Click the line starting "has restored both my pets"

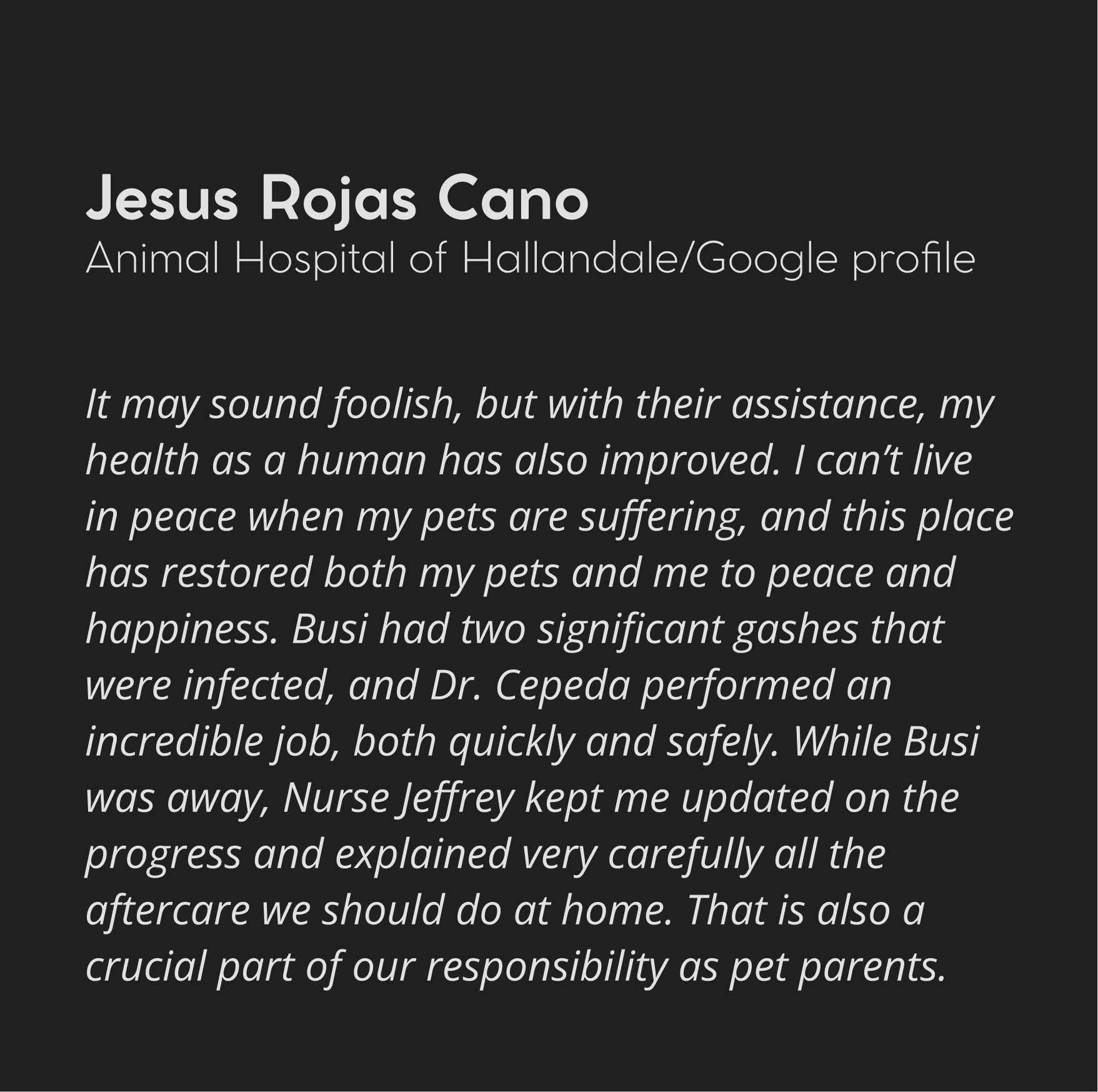pos(520,573)
